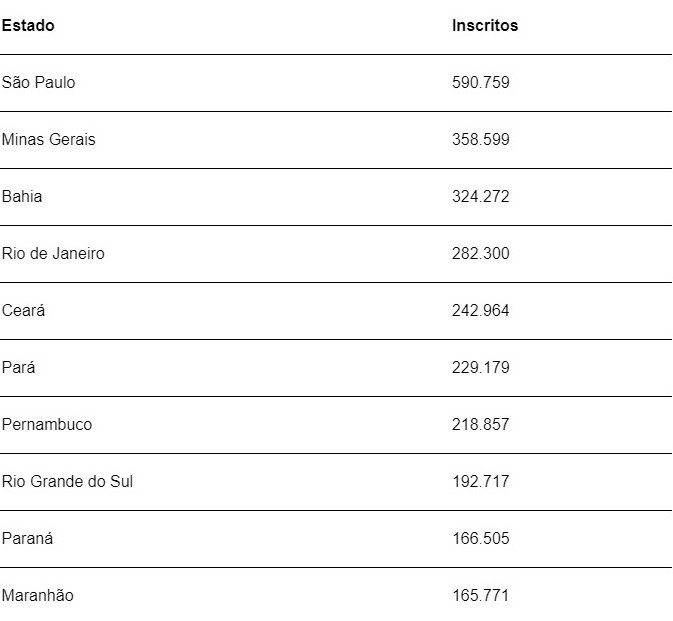The height and width of the screenshot is (621, 673).
Task: Select the value 324.272
Action: [481, 197]
